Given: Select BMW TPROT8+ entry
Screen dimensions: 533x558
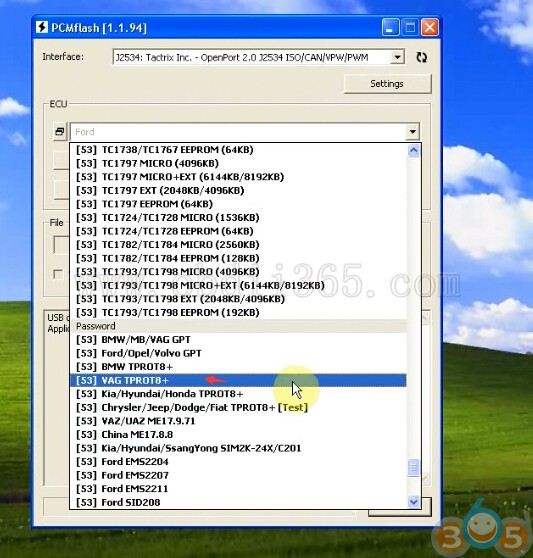Looking at the screenshot, I should [238, 367].
